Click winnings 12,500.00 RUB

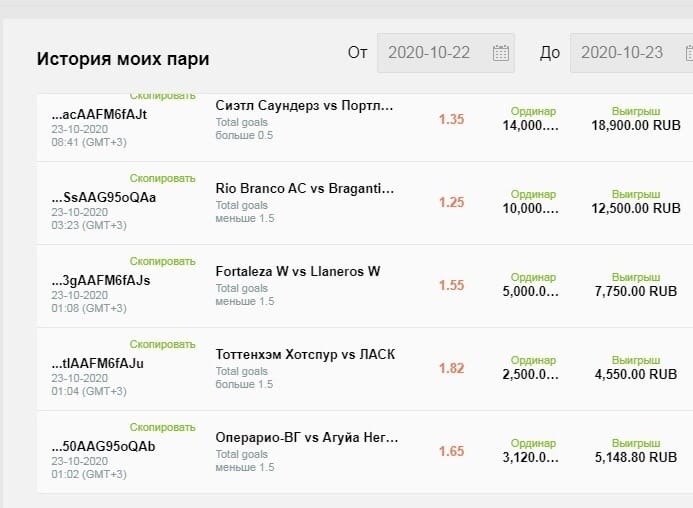click(636, 209)
